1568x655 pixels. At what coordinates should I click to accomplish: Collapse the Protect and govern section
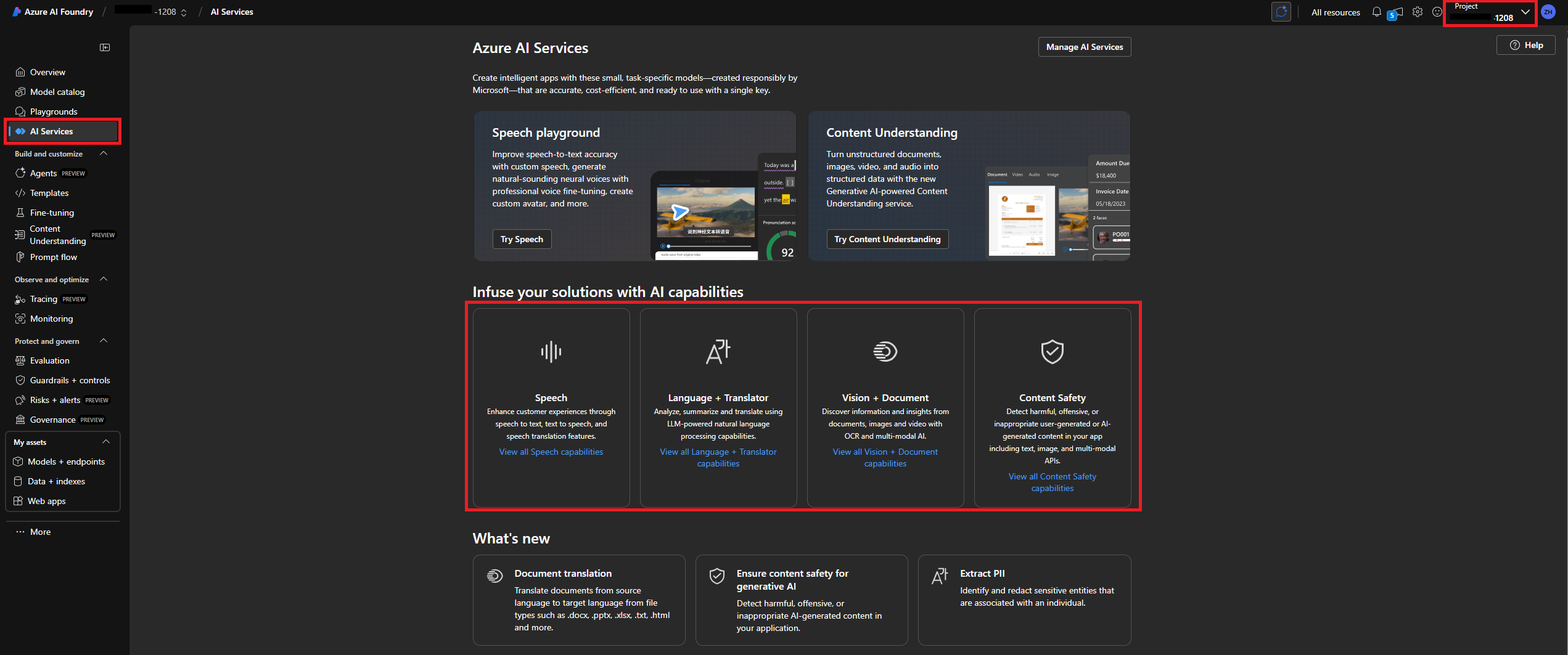click(x=104, y=341)
